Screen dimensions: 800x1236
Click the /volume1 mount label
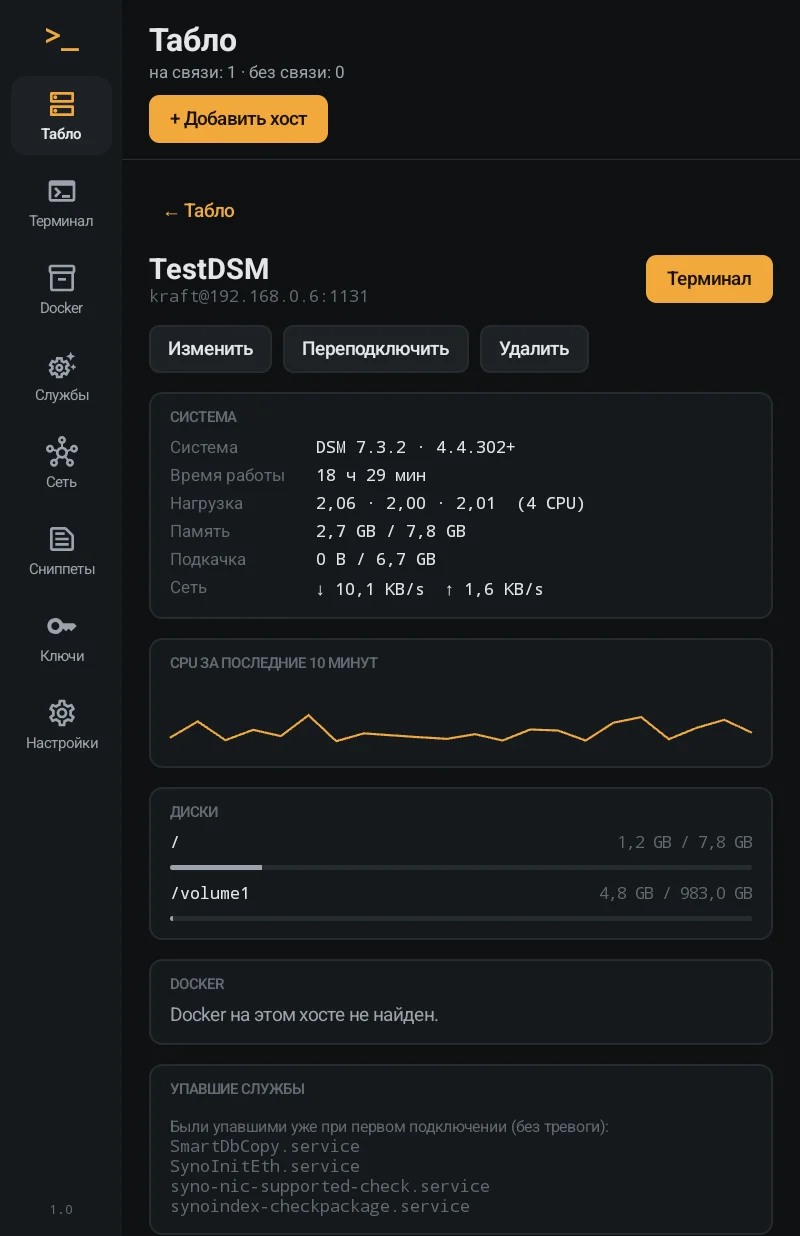210,893
